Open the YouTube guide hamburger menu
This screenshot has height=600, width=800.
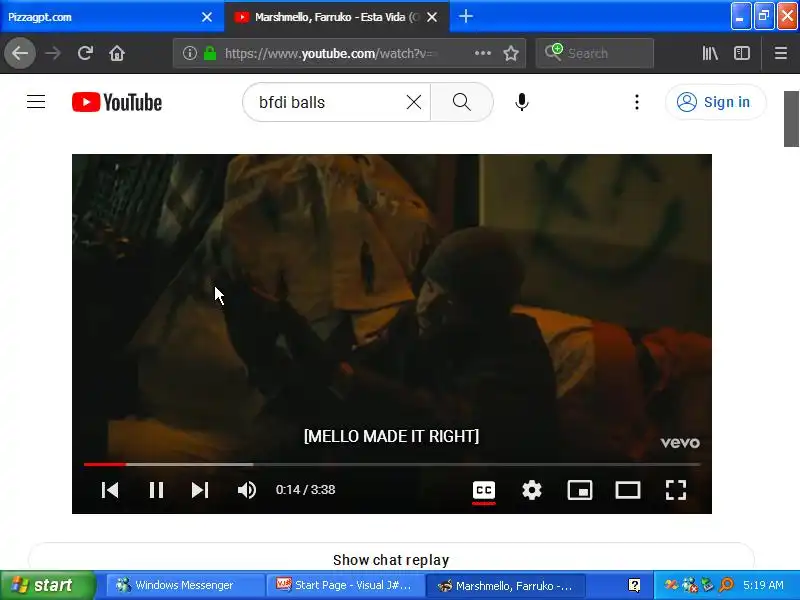point(36,102)
